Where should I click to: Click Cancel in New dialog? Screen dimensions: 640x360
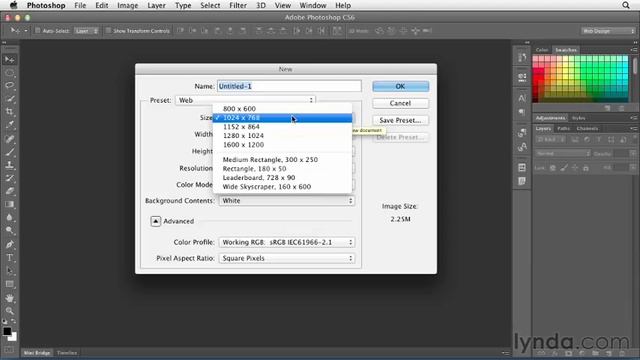pyautogui.click(x=400, y=103)
